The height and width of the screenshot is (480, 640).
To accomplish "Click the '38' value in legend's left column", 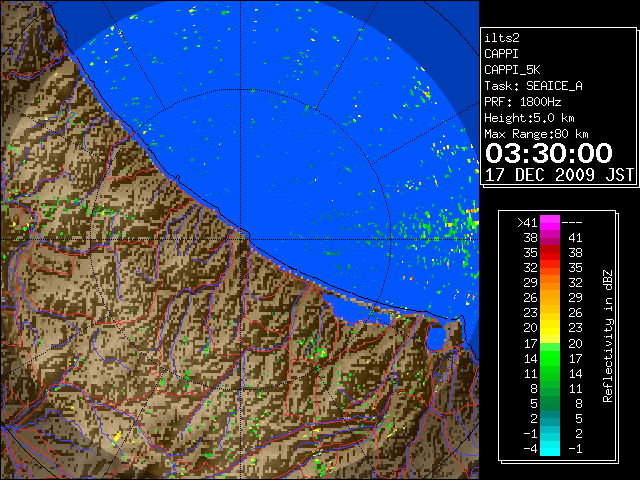I will pyautogui.click(x=530, y=238).
